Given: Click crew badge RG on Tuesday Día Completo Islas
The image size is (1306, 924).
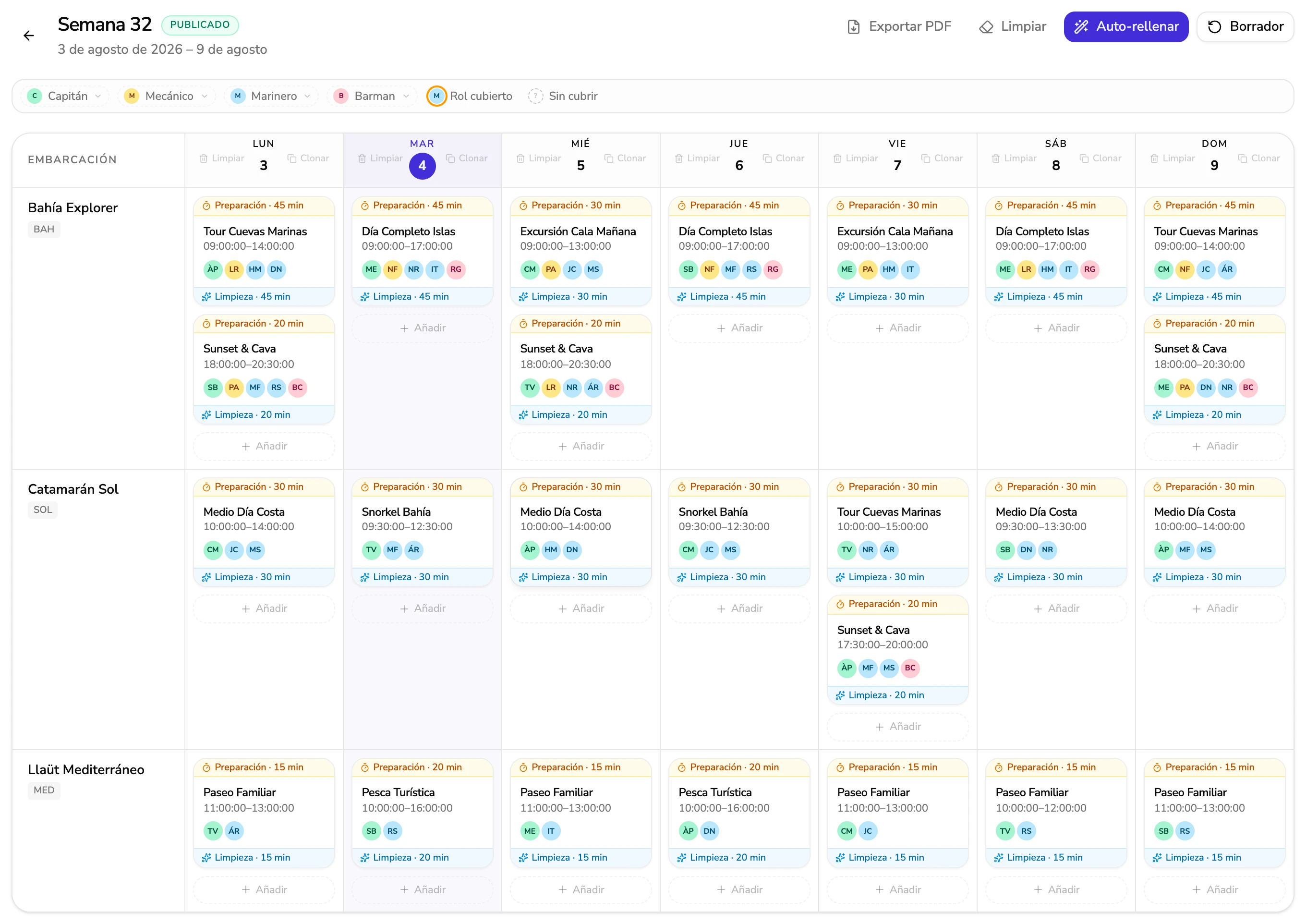Looking at the screenshot, I should click(456, 270).
